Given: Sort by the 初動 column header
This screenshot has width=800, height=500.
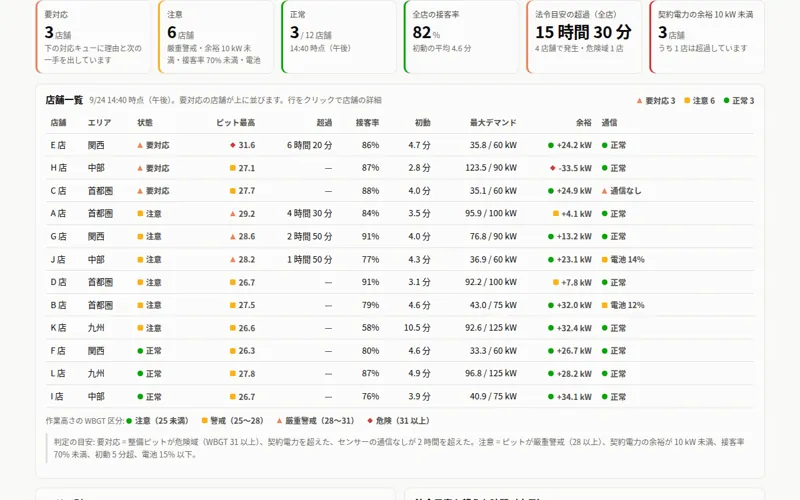Looking at the screenshot, I should click(x=422, y=122).
